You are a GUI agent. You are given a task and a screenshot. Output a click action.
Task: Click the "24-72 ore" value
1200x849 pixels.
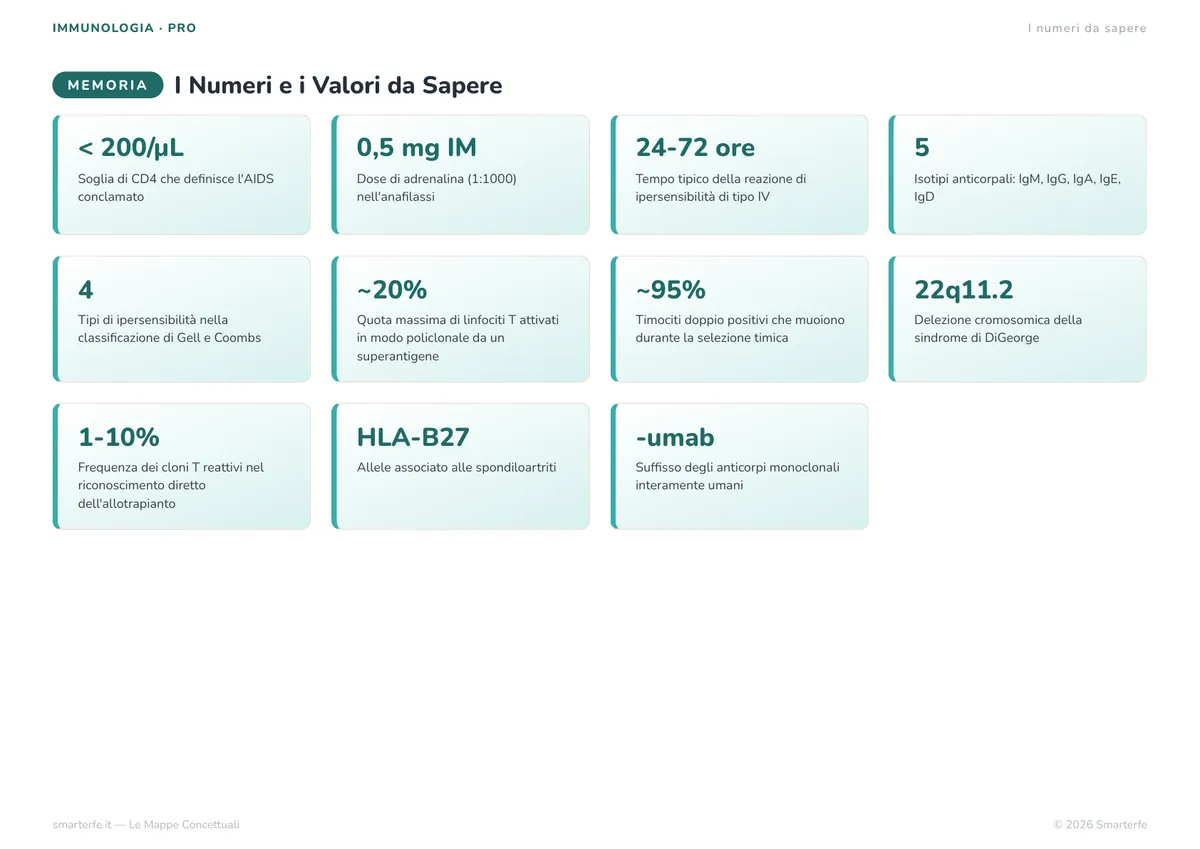click(x=695, y=148)
